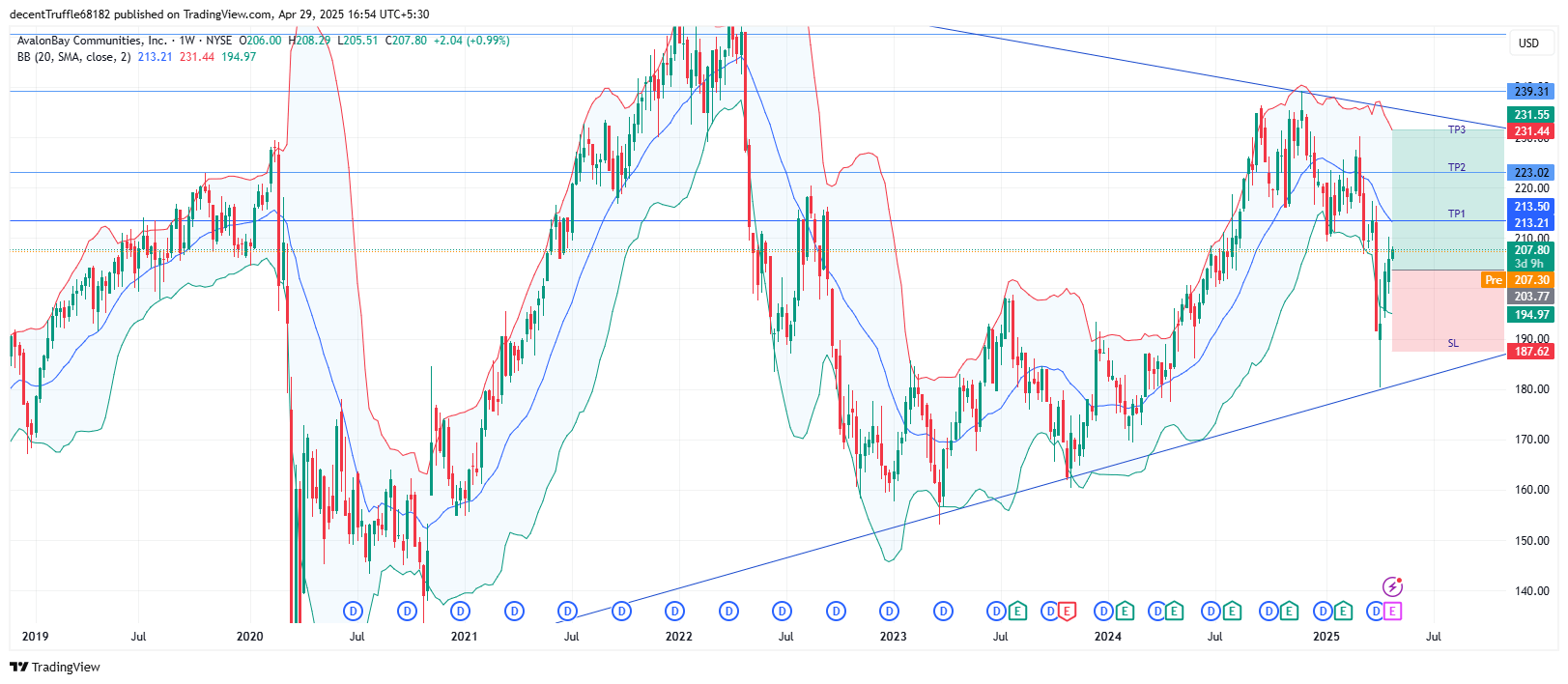Viewport: 1568px width, 684px height.
Task: Open the USD currency selector
Action: 1528,43
